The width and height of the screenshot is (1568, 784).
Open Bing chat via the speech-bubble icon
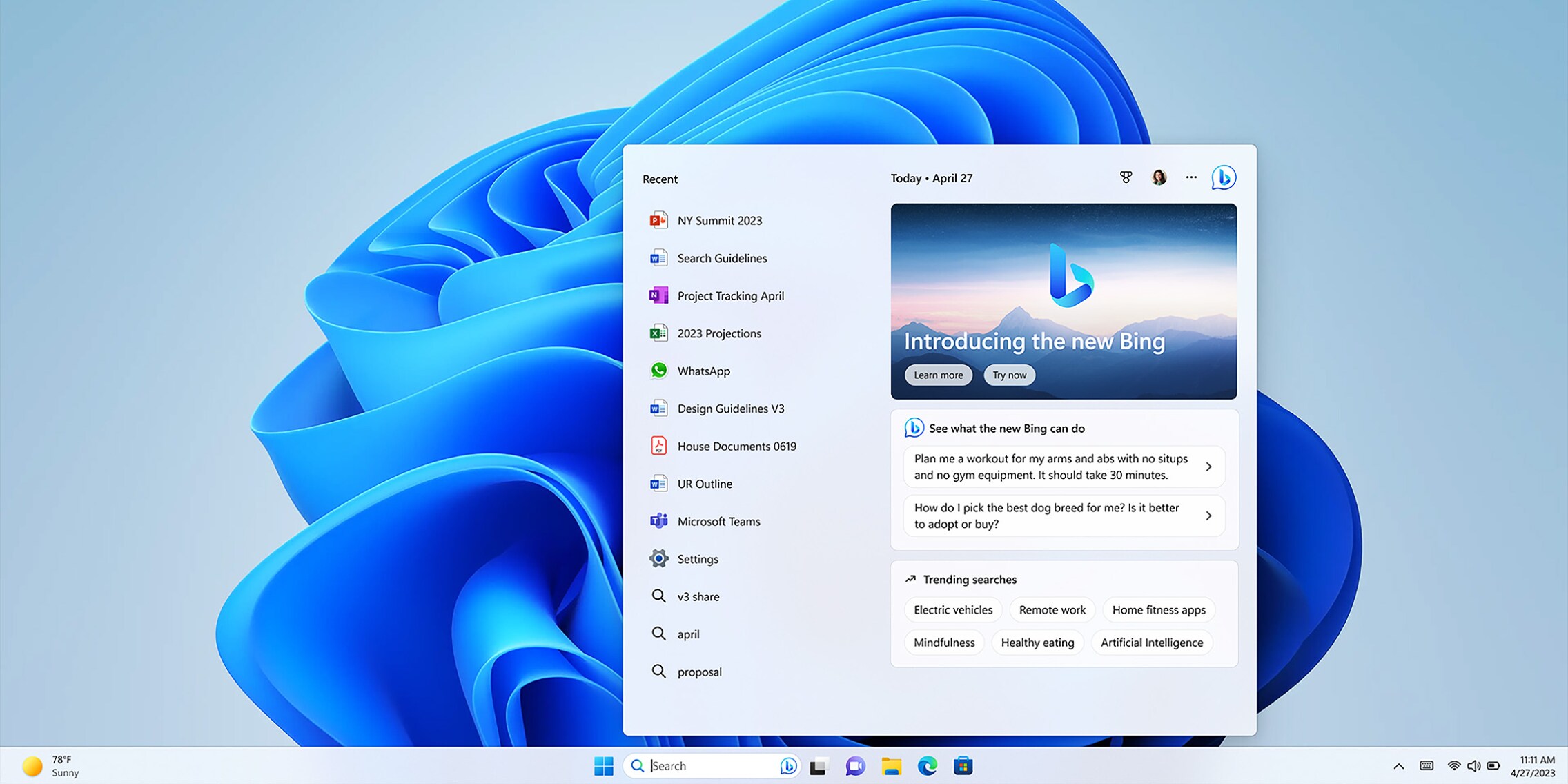coord(1222,177)
